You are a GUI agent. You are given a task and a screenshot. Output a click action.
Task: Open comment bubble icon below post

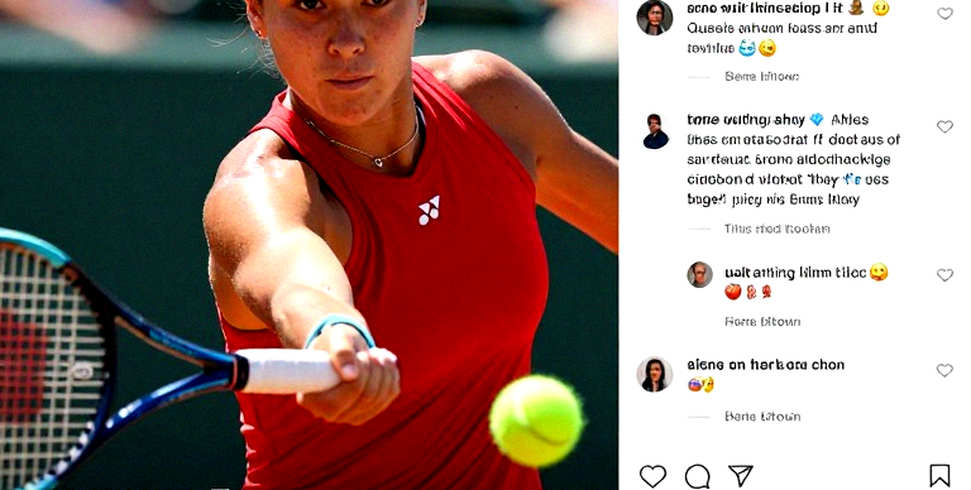(697, 476)
